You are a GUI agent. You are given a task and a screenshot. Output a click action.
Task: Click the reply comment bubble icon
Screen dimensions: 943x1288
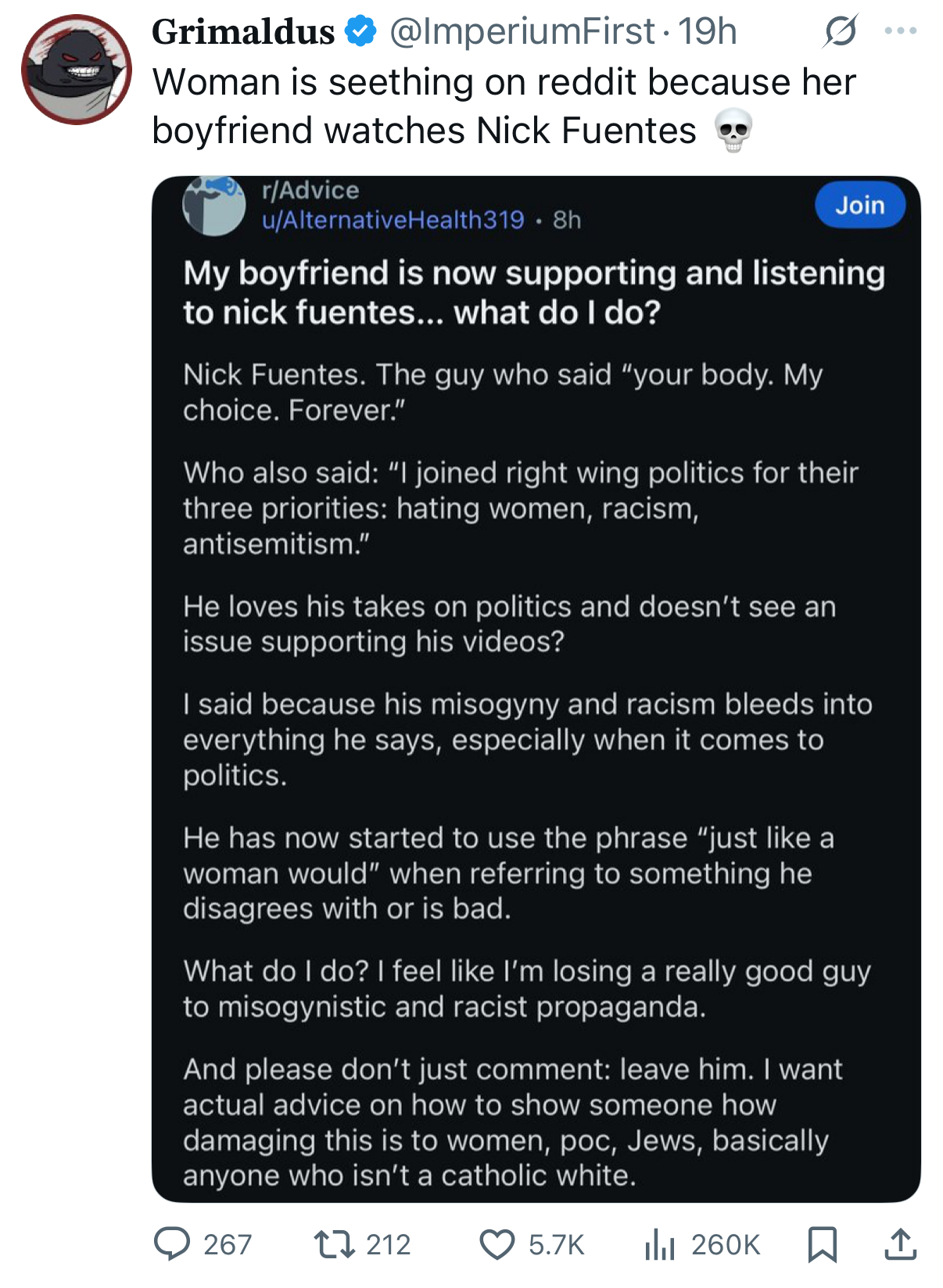click(172, 1243)
